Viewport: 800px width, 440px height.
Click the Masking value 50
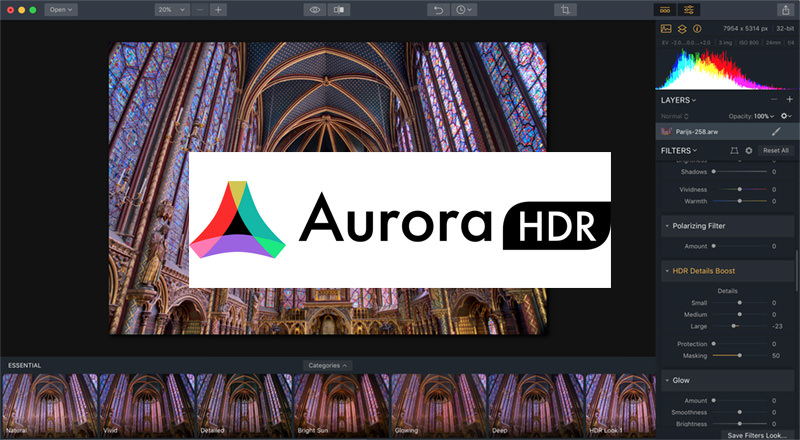click(776, 356)
